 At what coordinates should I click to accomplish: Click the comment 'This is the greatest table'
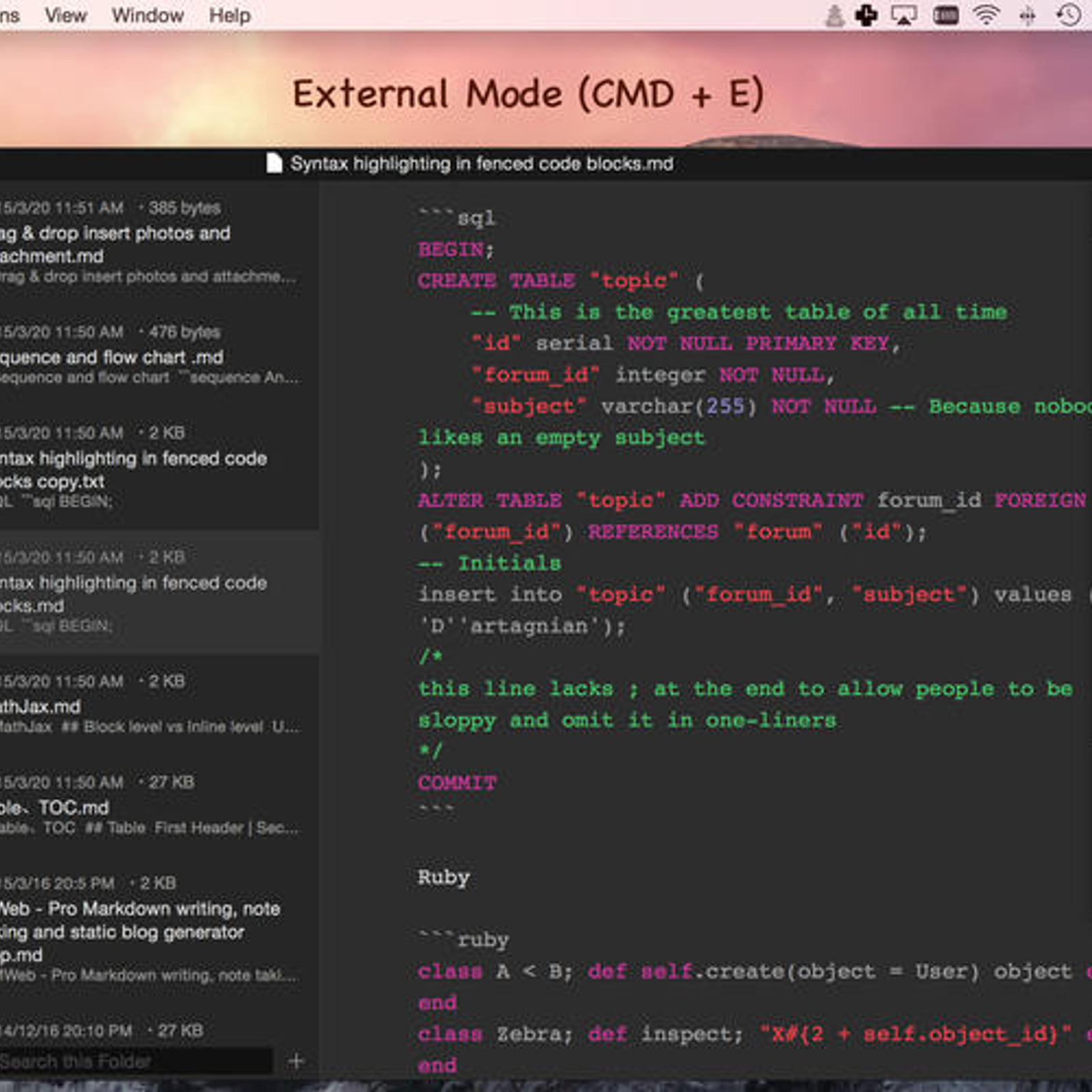pyautogui.click(x=738, y=312)
